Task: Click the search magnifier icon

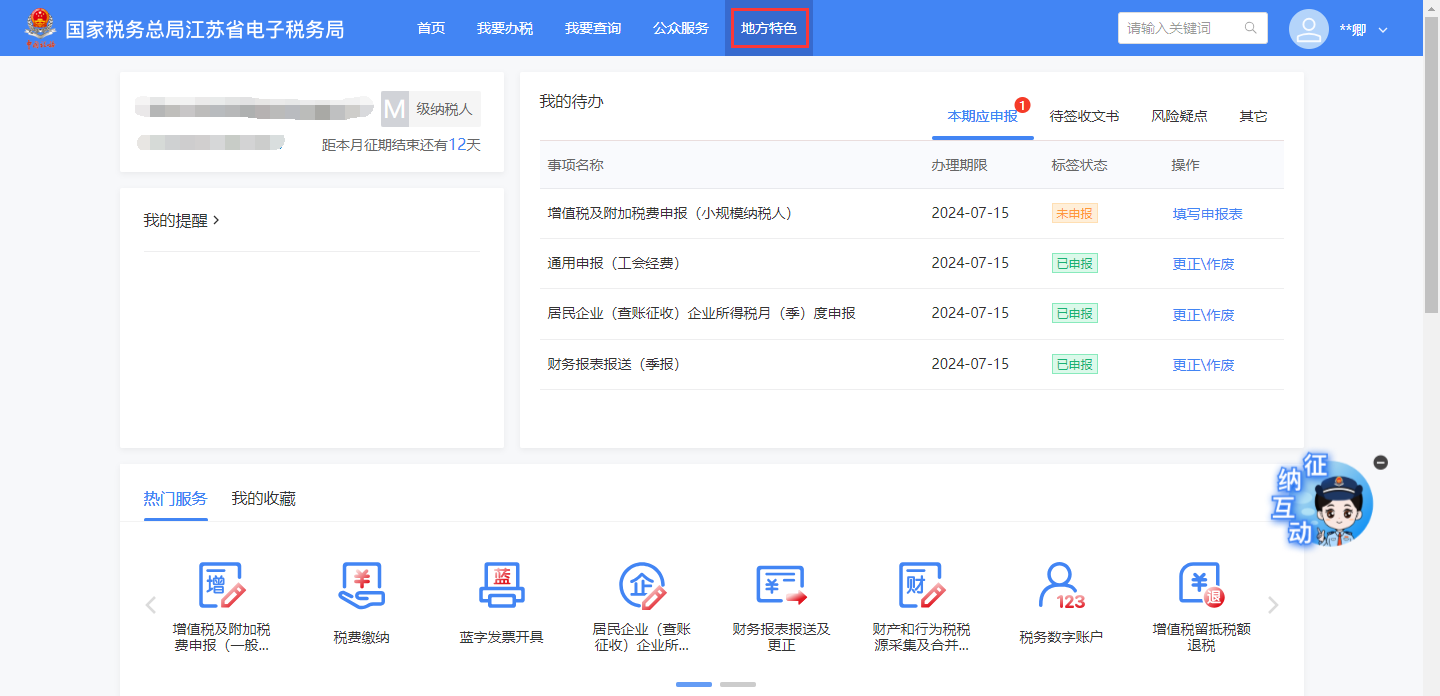Action: [x=1250, y=28]
